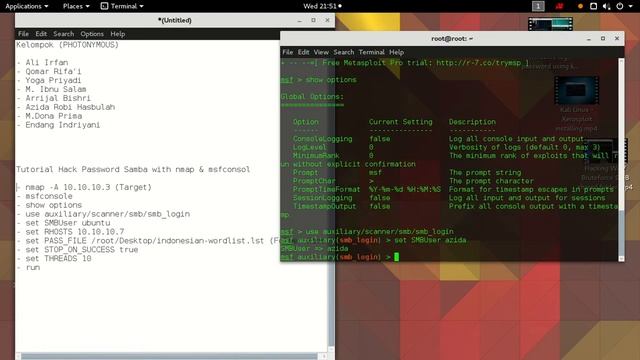Image resolution: width=640 pixels, height=360 pixels.
Task: Open Edit menu in the root terminal
Action: click(303, 52)
